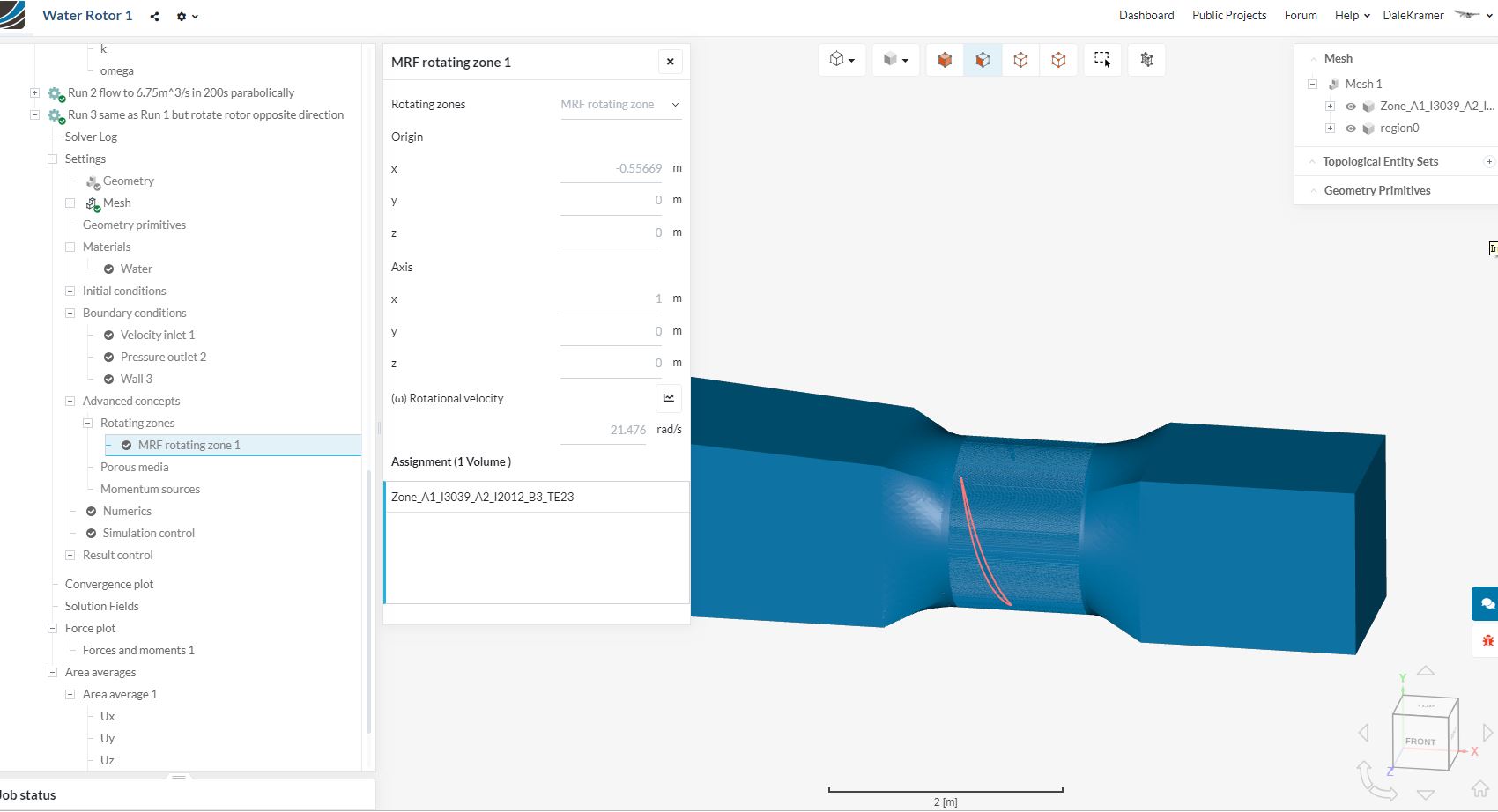
Task: Activate face selection mode cube icon
Action: click(983, 60)
